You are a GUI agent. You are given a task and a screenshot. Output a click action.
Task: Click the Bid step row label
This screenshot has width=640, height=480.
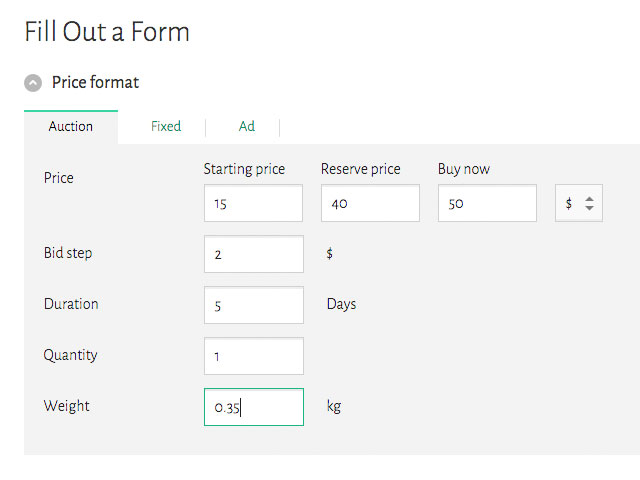click(x=68, y=253)
